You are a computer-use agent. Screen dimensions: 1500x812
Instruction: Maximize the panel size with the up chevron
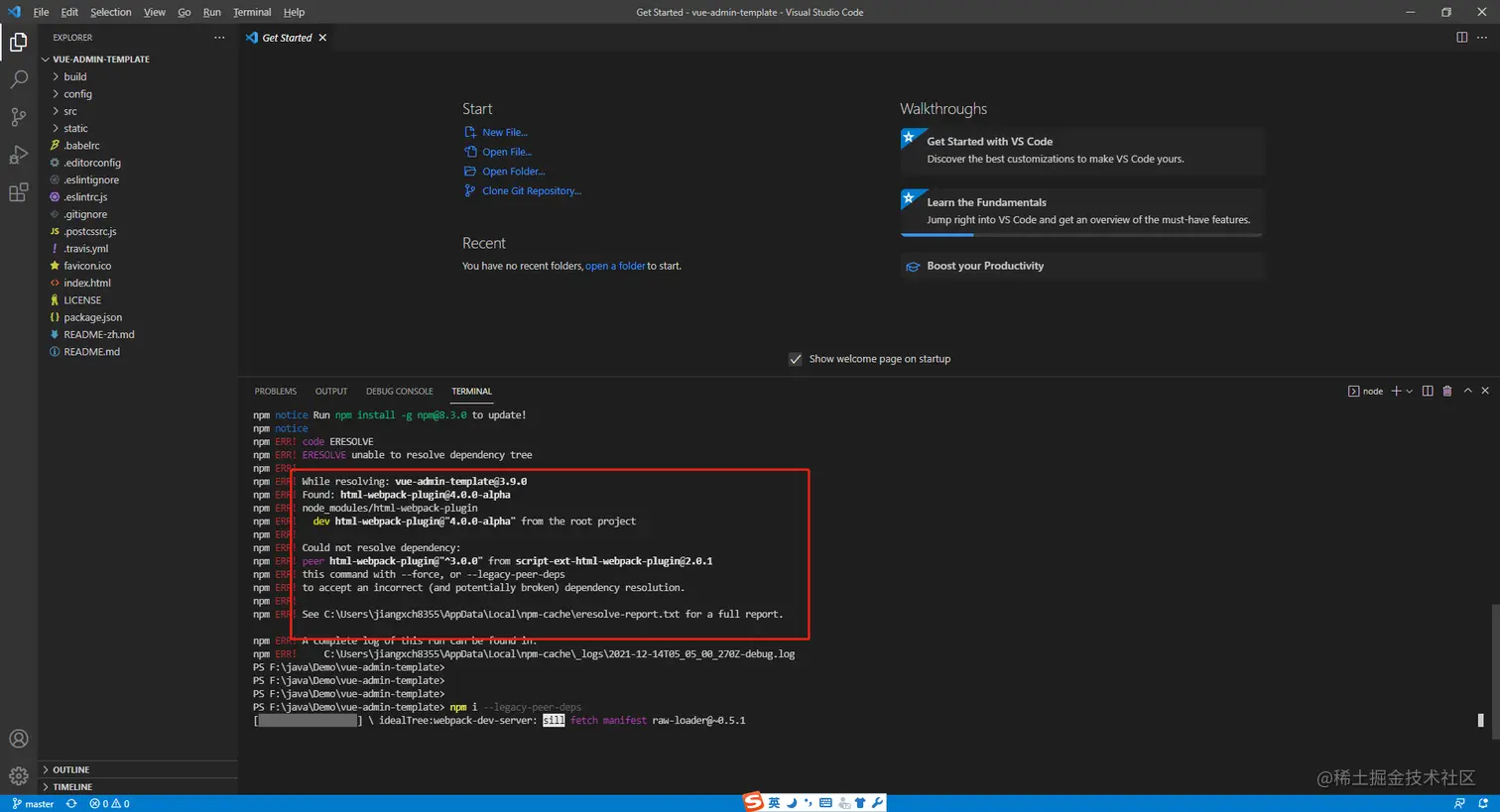[1468, 391]
